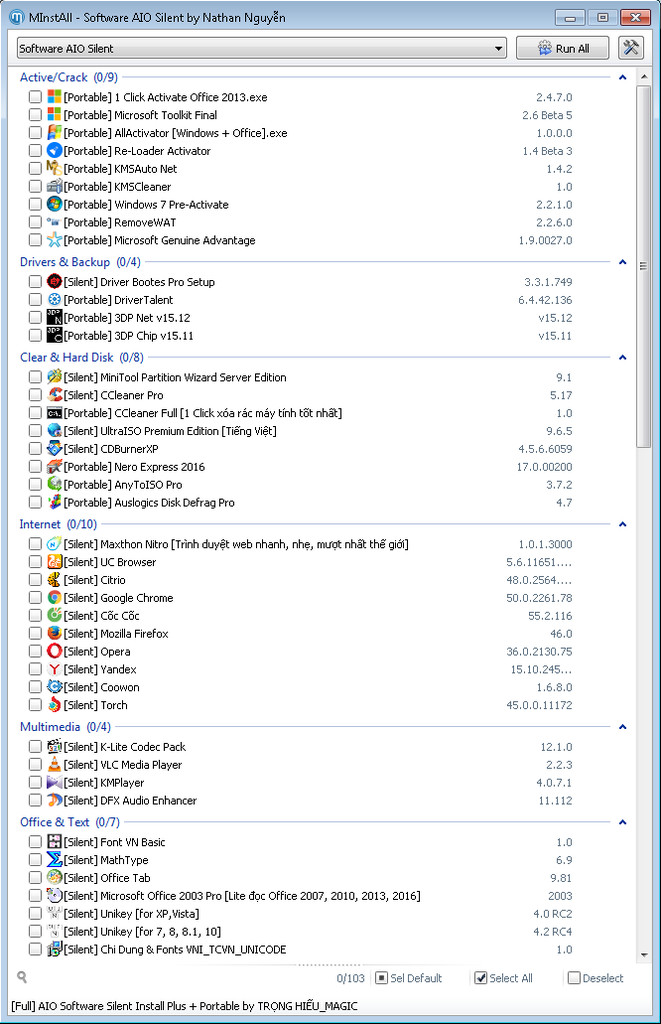This screenshot has height=1024, width=661.
Task: Click the Maxthon Nitro icon
Action: pyautogui.click(x=54, y=544)
